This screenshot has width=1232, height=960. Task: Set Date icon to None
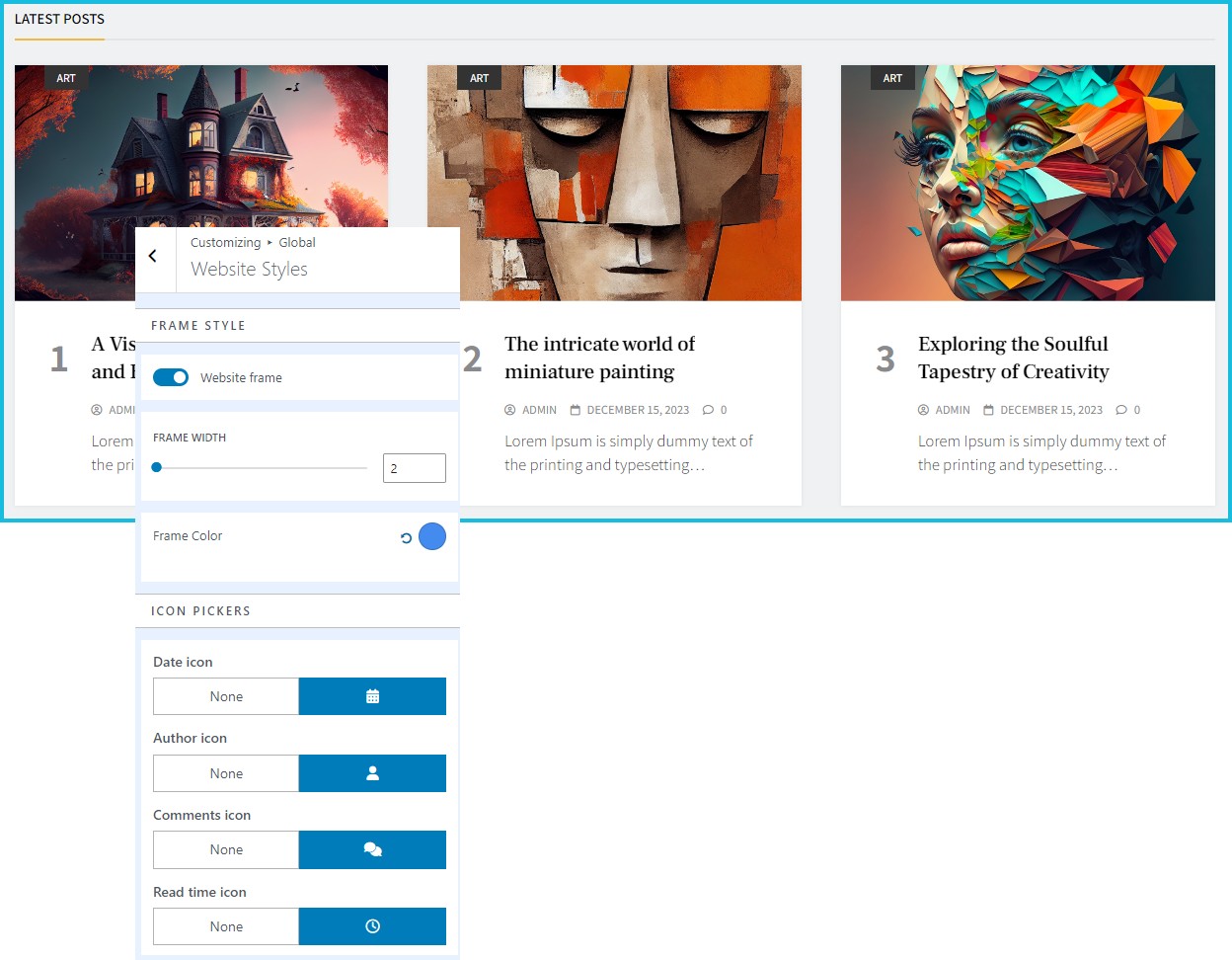[226, 696]
